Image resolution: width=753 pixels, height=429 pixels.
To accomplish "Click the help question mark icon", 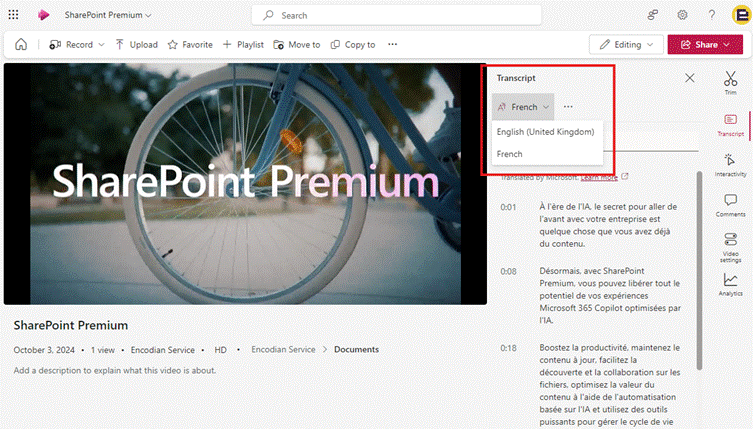I will click(x=711, y=15).
